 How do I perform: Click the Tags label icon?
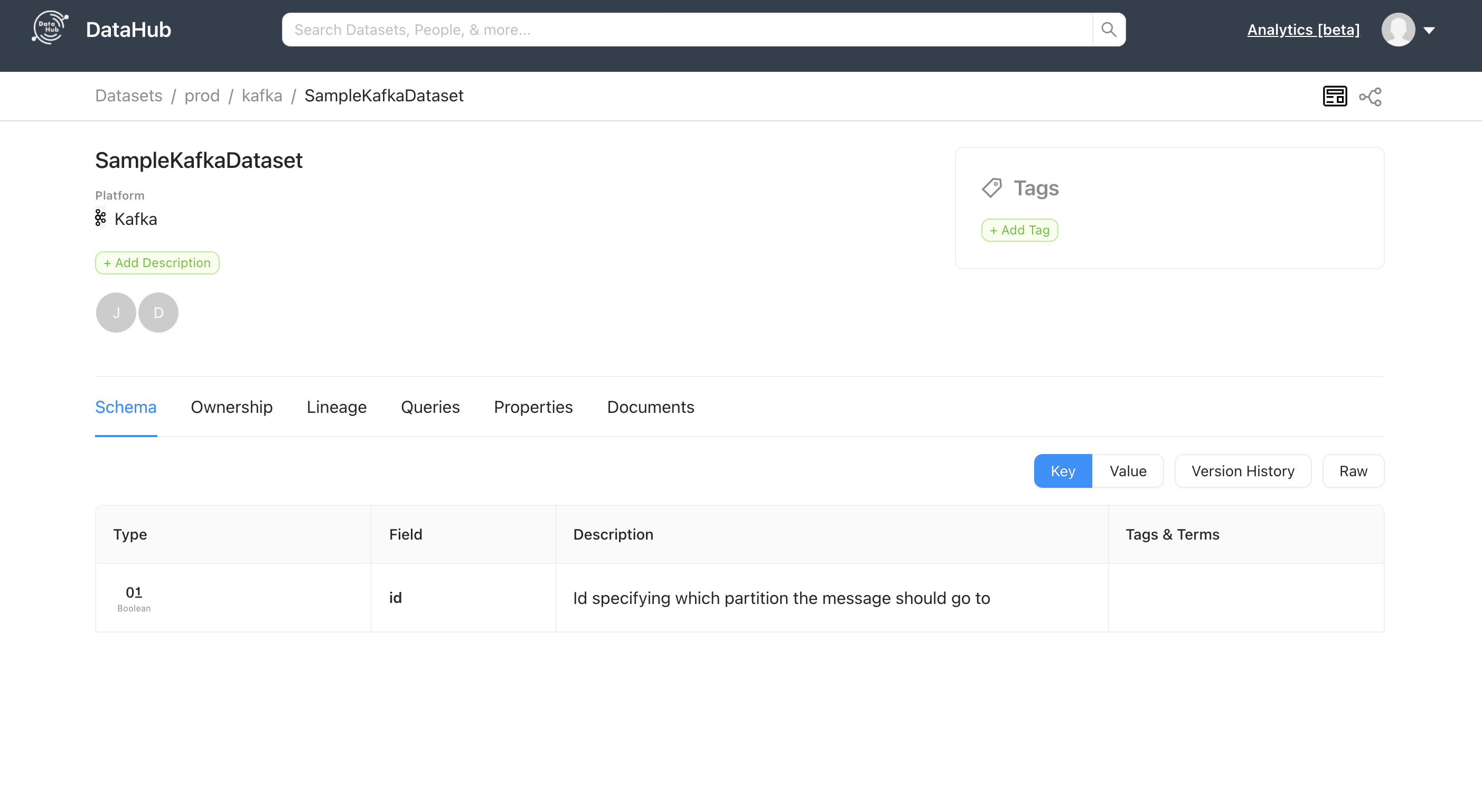point(991,188)
